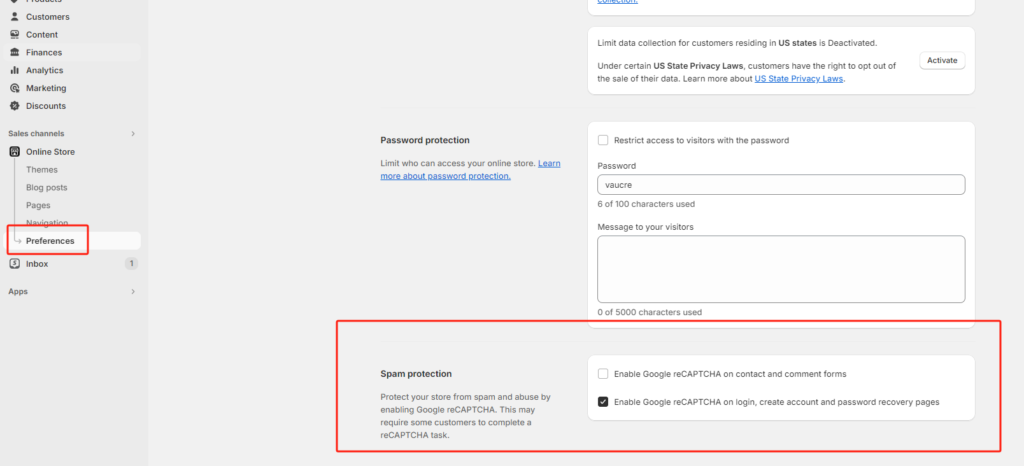Click the Discounts badge icon
The width and height of the screenshot is (1024, 466).
15,106
